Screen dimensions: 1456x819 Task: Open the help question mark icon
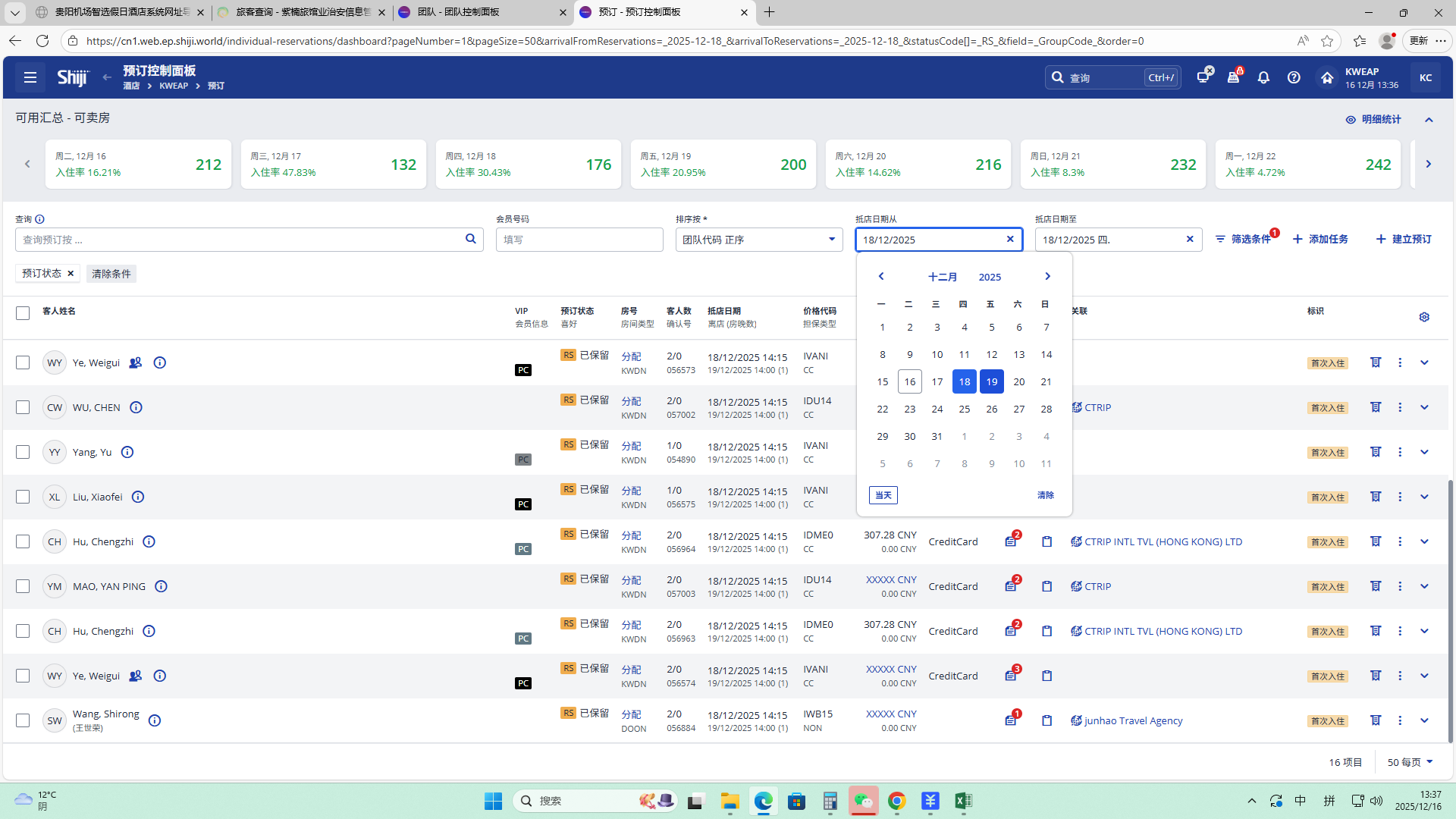1294,77
